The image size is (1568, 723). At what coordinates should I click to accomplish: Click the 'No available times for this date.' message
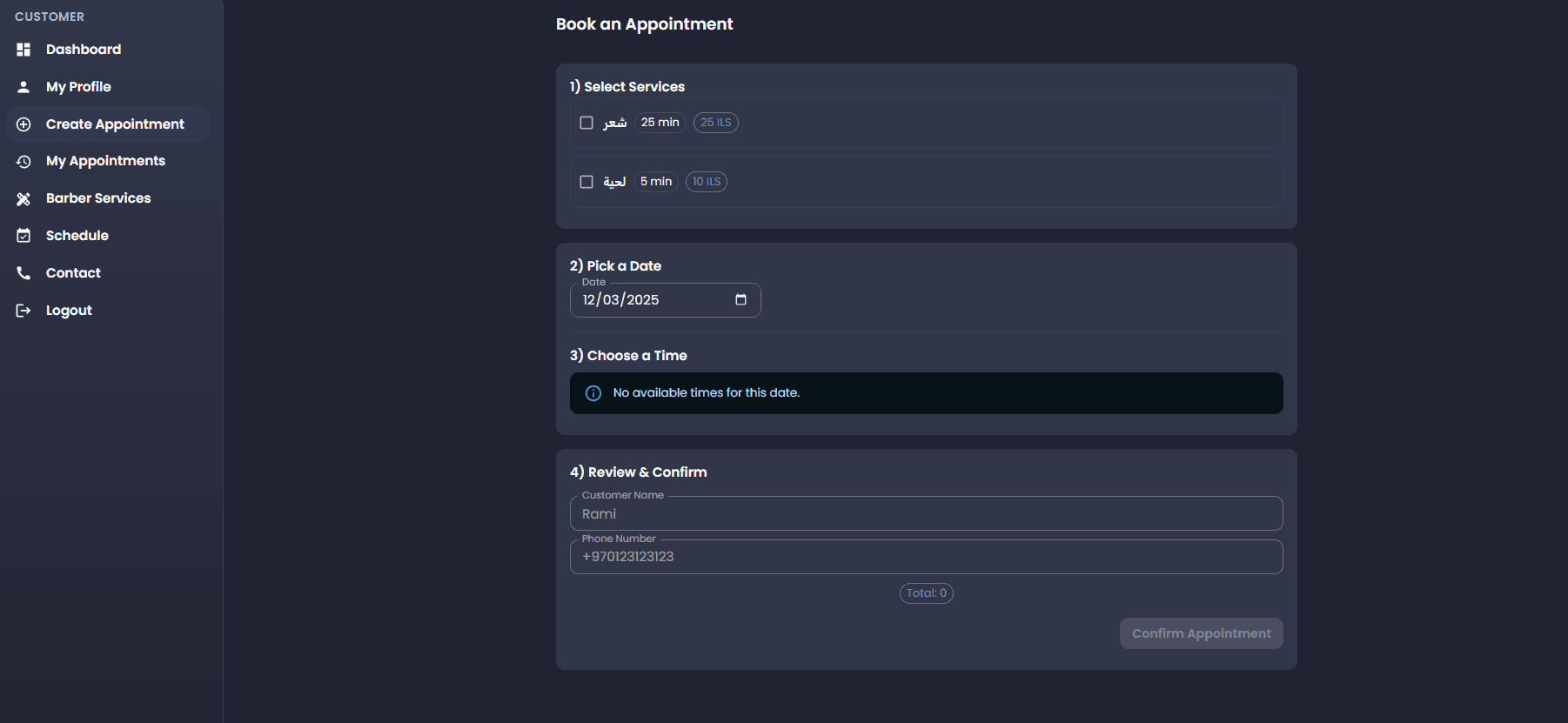point(707,393)
